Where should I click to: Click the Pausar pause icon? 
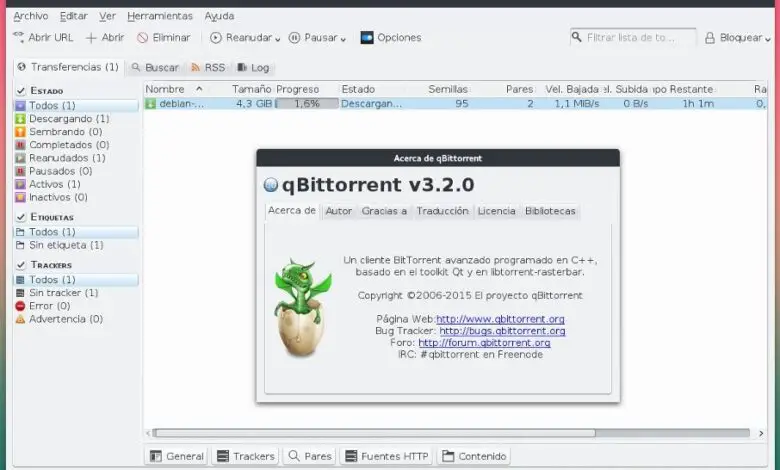(x=294, y=38)
